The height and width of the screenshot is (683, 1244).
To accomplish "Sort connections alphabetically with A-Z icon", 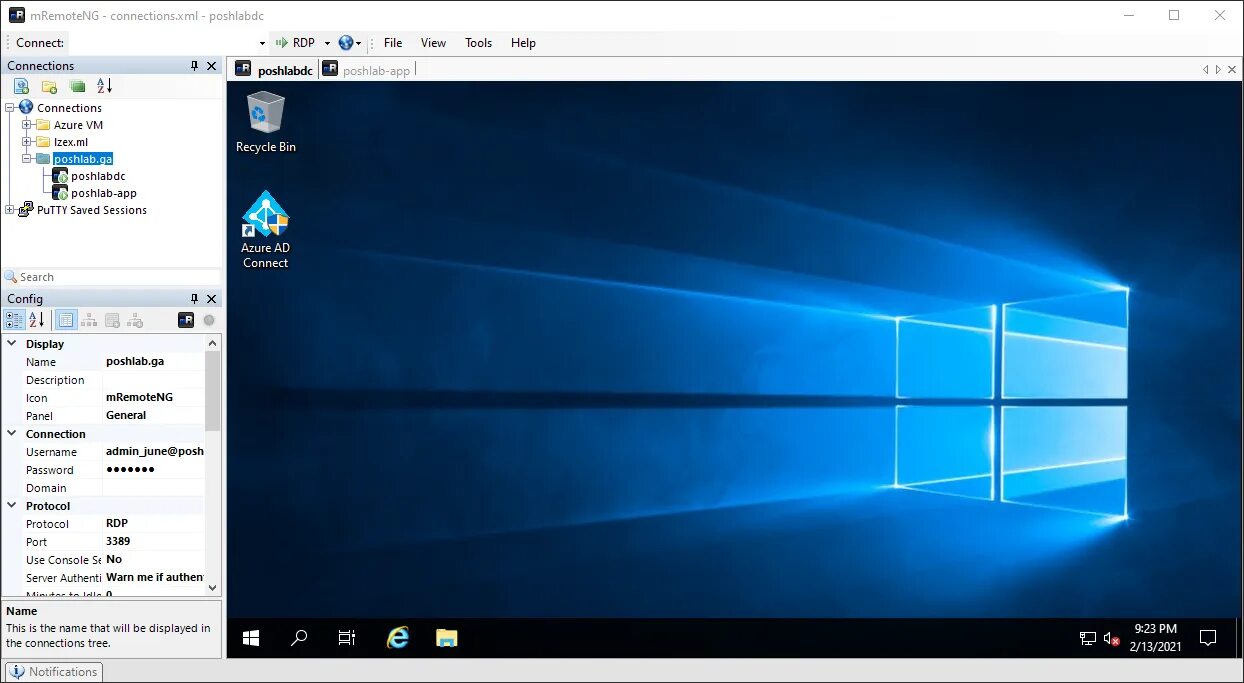I will click(x=104, y=86).
